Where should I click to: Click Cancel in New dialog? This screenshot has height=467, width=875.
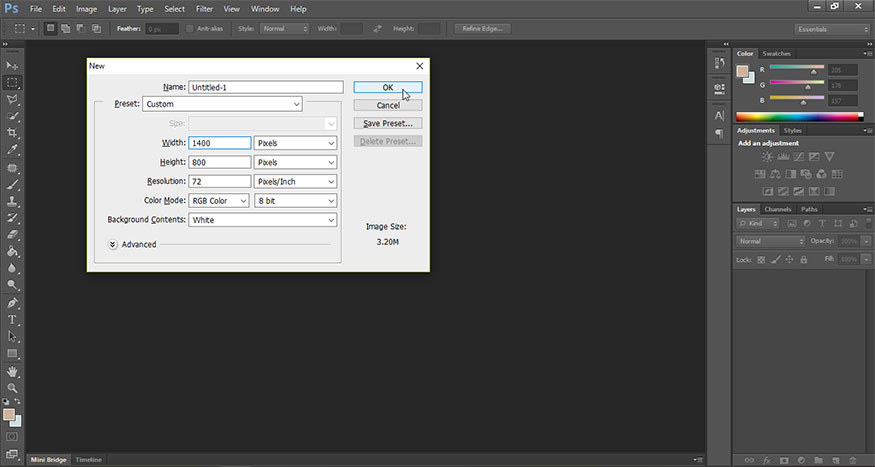pyautogui.click(x=388, y=105)
